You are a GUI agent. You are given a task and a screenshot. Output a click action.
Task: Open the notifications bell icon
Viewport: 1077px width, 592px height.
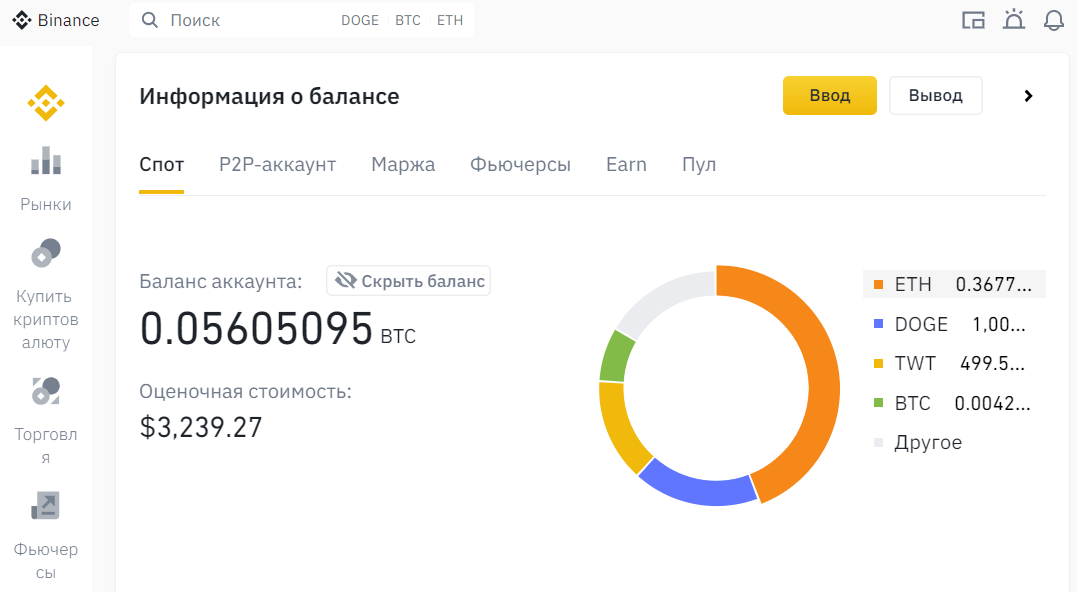pyautogui.click(x=1054, y=21)
